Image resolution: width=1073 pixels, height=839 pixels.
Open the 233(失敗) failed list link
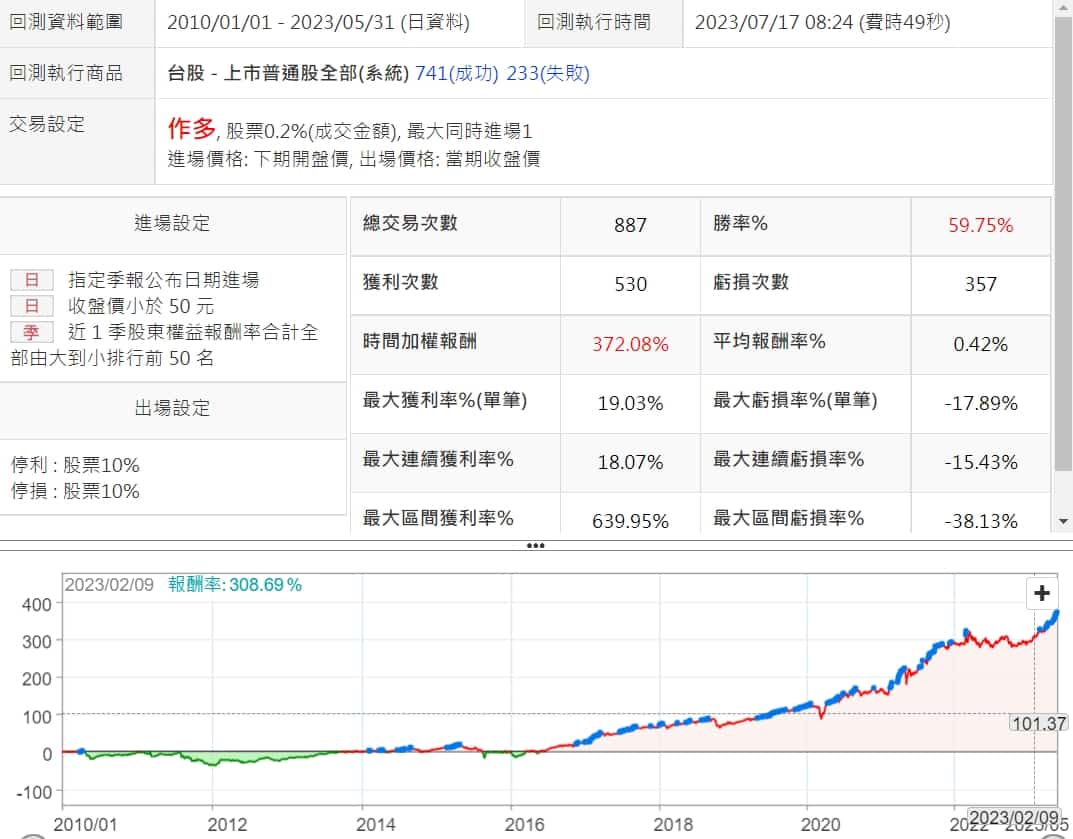coord(548,73)
